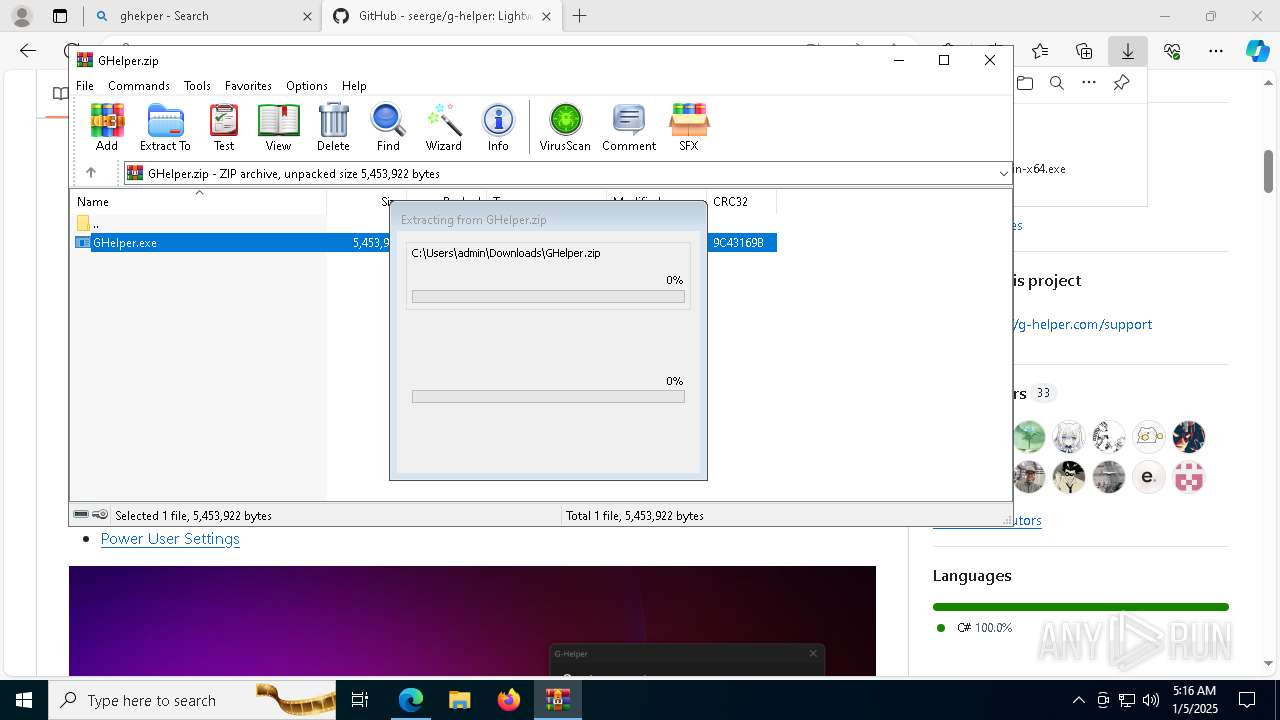
Task: Open downloads folder icon in downloads panel
Action: click(x=1025, y=83)
